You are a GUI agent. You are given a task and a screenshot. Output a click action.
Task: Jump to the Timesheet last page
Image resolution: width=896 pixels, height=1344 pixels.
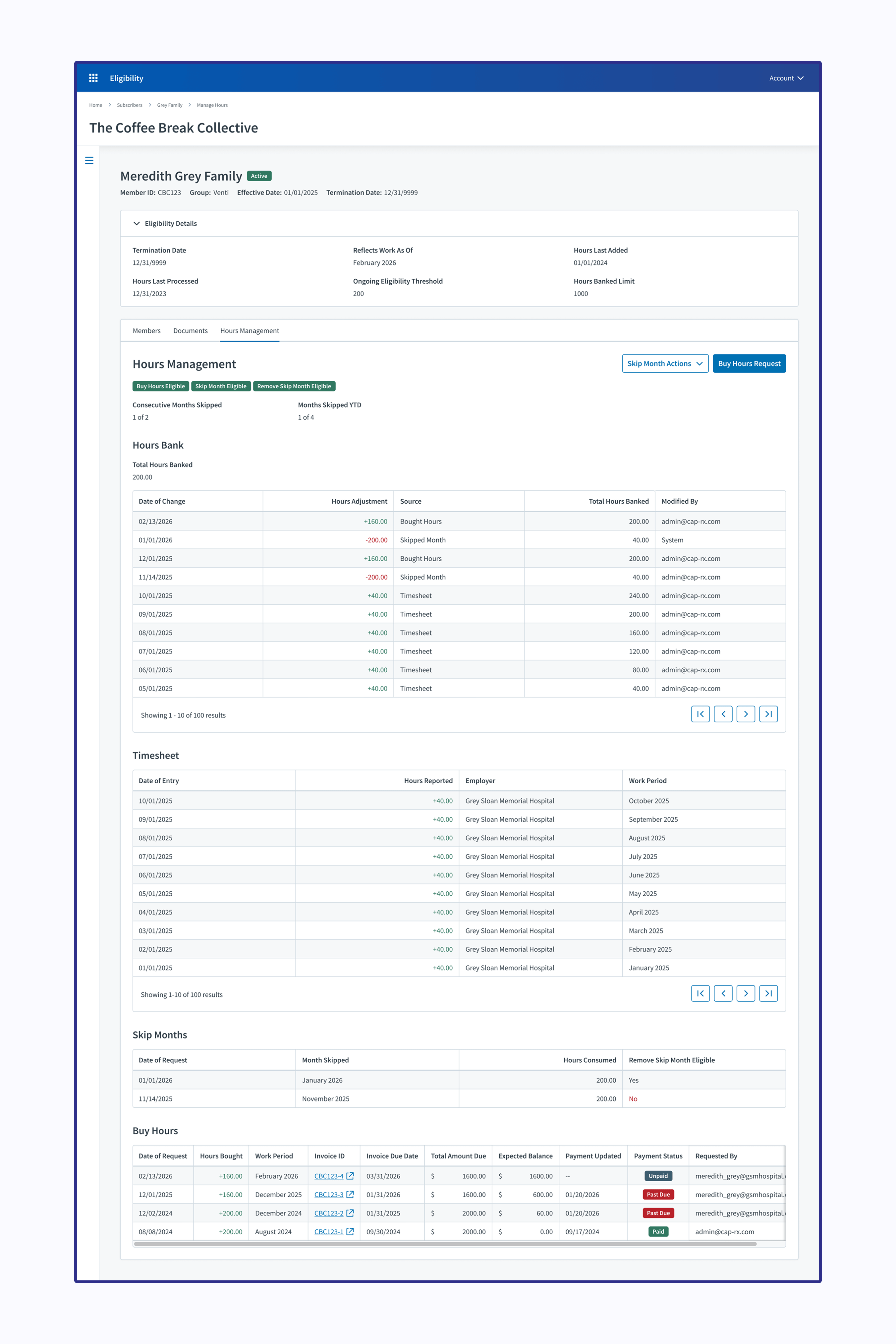click(x=768, y=993)
